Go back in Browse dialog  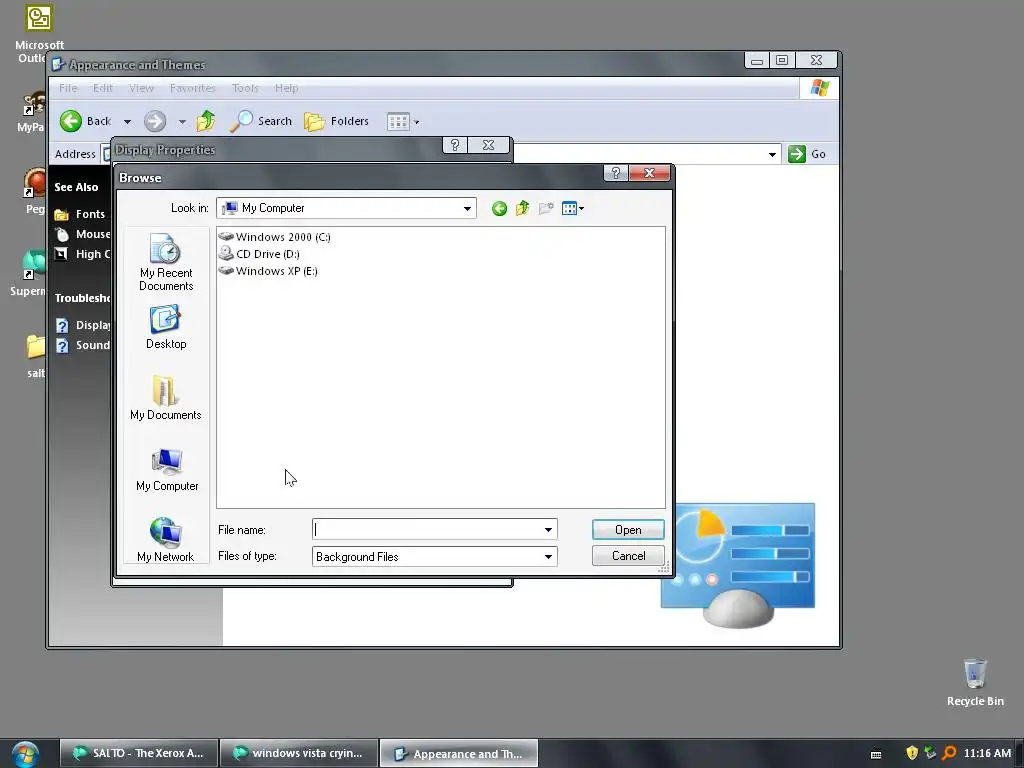[x=499, y=208]
